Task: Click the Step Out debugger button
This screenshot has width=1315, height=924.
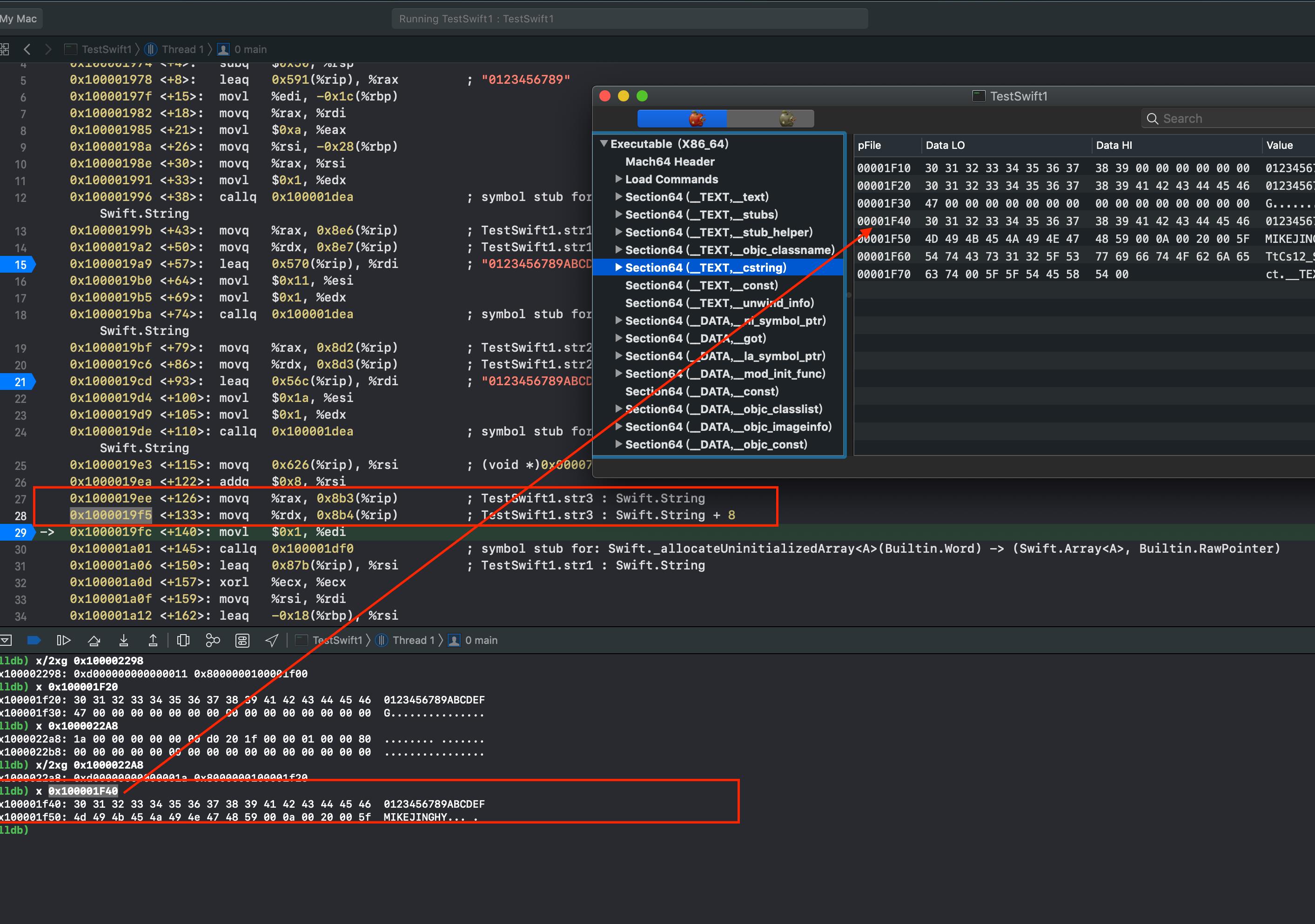Action: coord(153,640)
